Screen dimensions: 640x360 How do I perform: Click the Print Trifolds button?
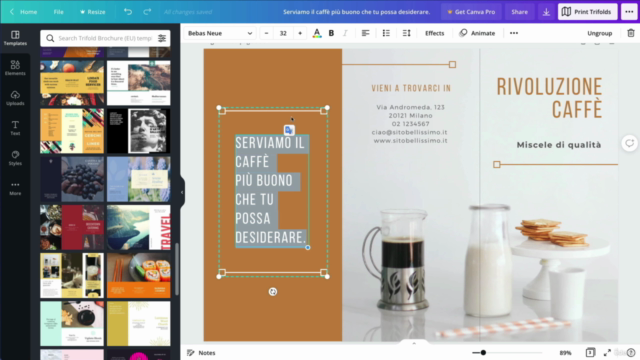tap(587, 12)
